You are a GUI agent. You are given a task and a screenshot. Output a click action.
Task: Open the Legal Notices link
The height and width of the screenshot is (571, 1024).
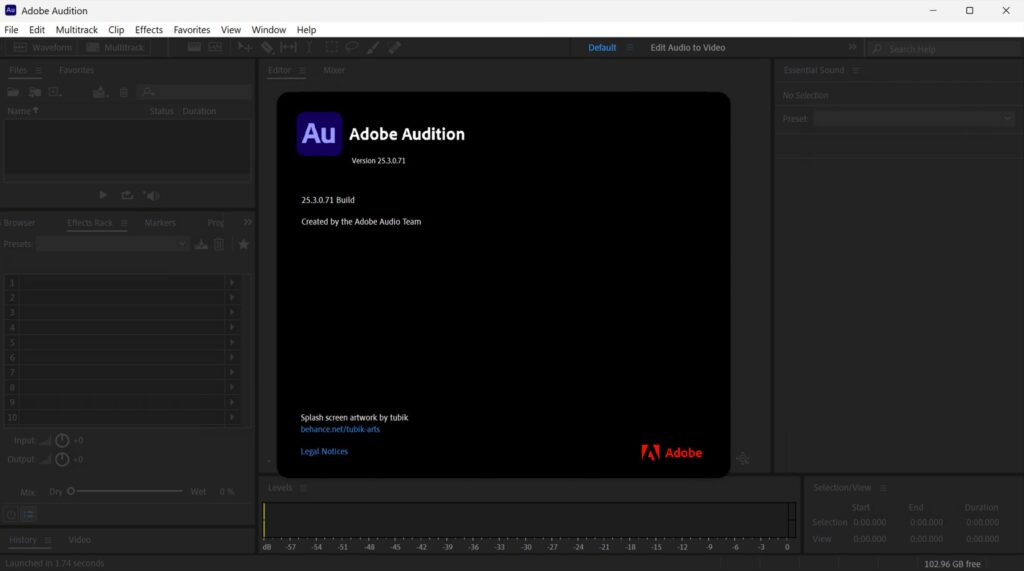(x=324, y=451)
